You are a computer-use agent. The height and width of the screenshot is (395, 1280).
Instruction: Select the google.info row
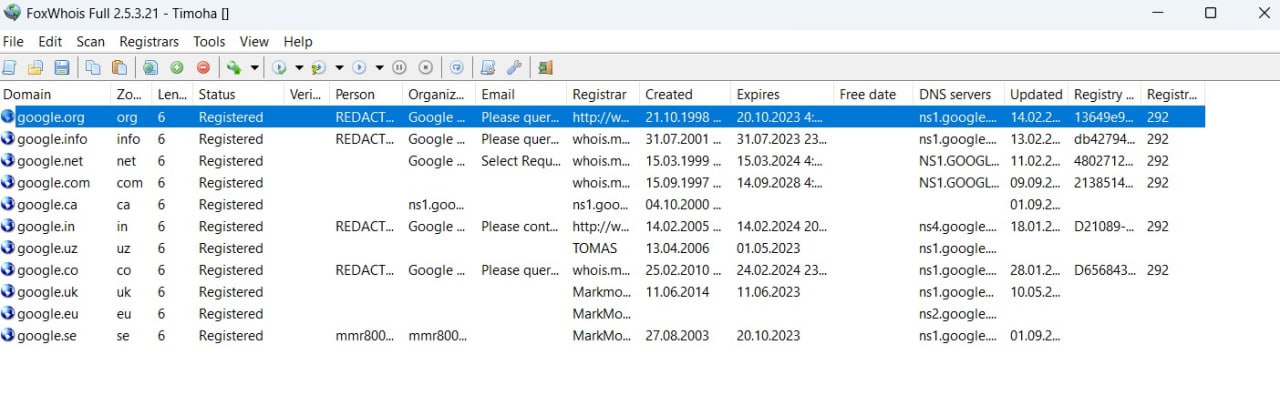[602, 139]
